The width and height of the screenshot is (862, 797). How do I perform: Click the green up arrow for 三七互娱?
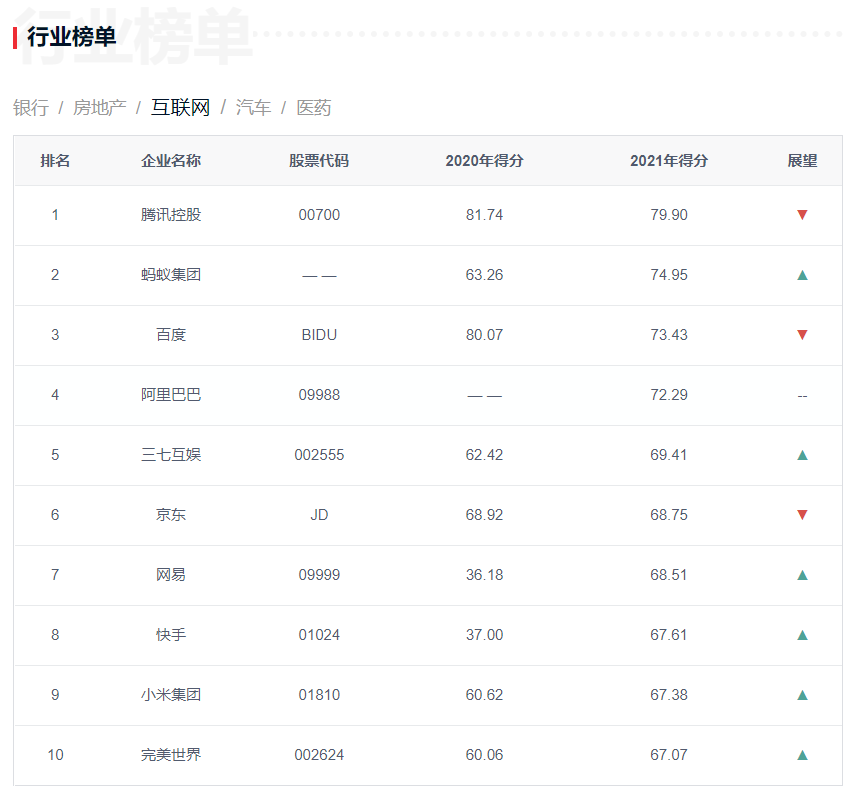click(802, 455)
